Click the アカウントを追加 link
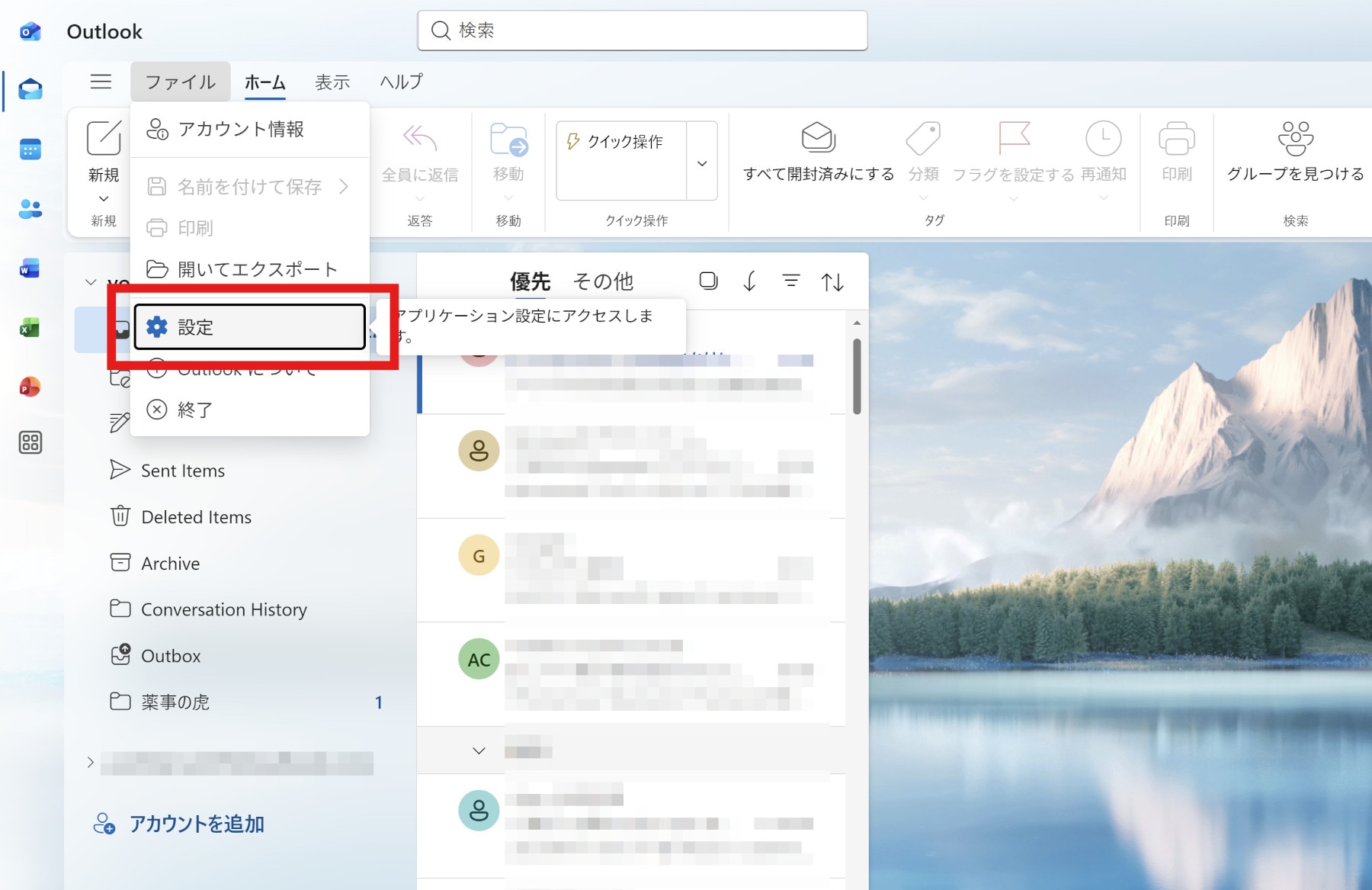Screen dimensions: 1372x890 coord(196,824)
